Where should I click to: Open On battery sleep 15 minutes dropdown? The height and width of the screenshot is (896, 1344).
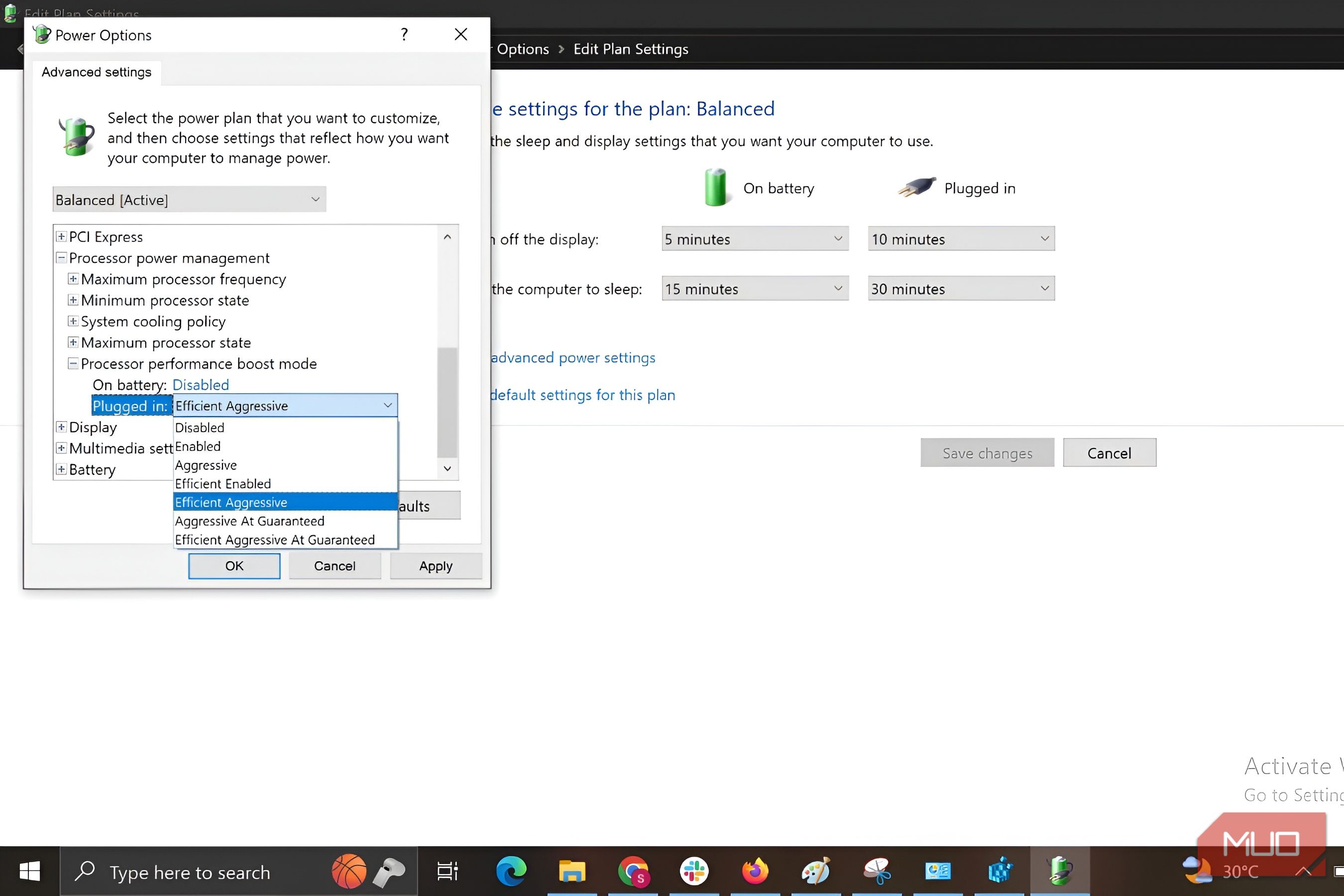(x=755, y=289)
